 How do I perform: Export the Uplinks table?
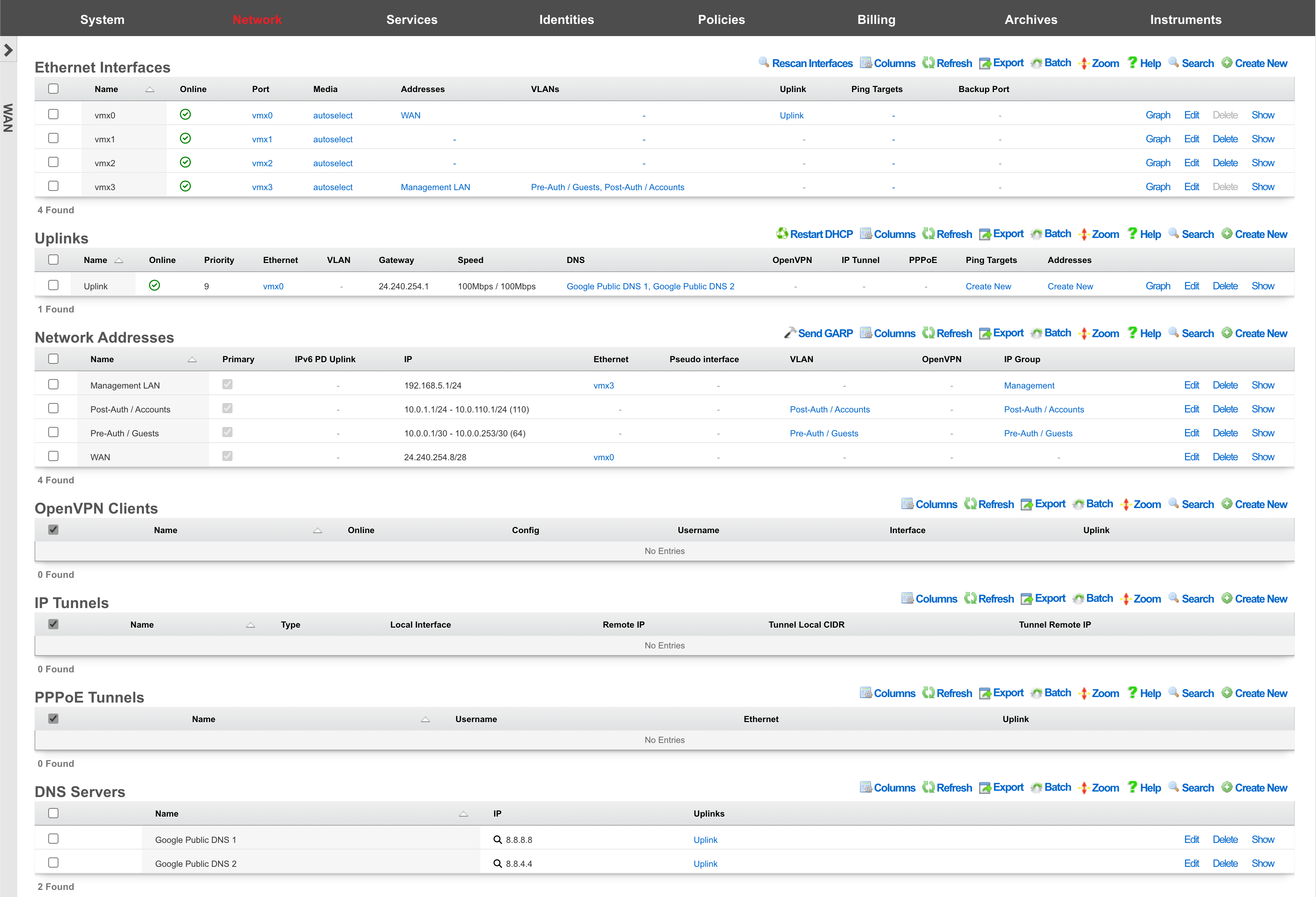(1001, 234)
